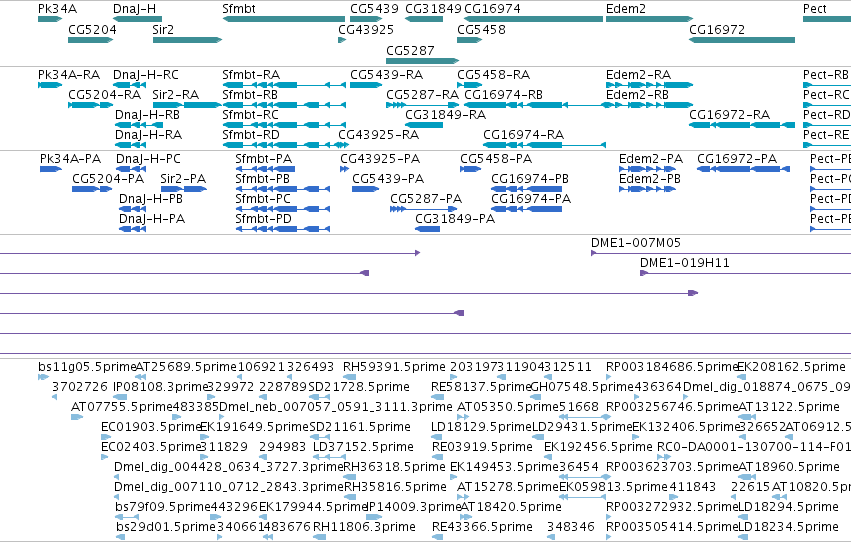Screen dimensions: 851x542
Task: Click transcript DnaJ-H-RA
Action: (x=131, y=145)
